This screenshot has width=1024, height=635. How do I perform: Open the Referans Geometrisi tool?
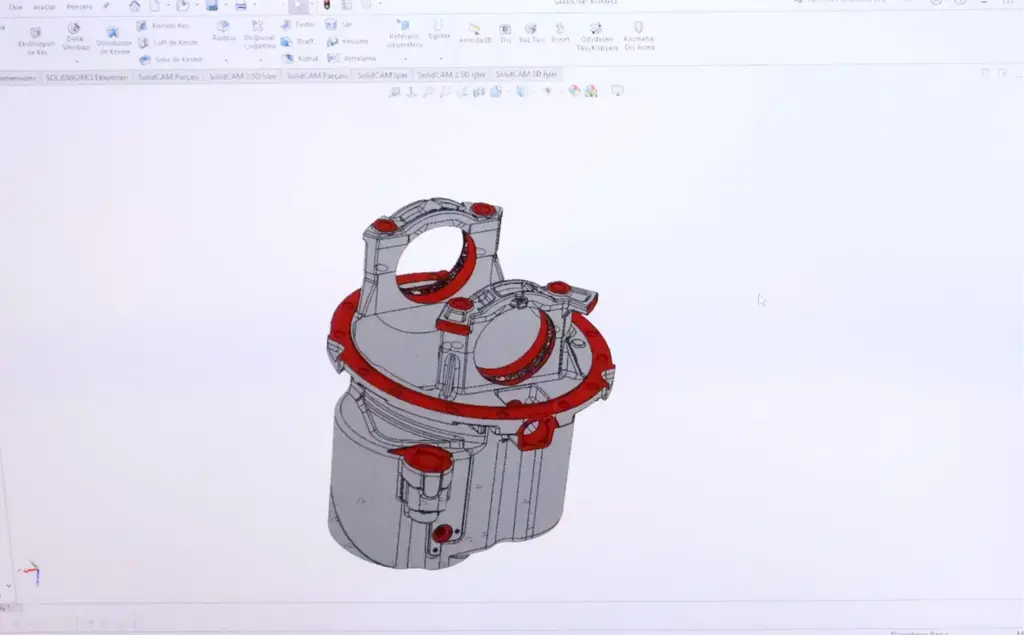[404, 34]
